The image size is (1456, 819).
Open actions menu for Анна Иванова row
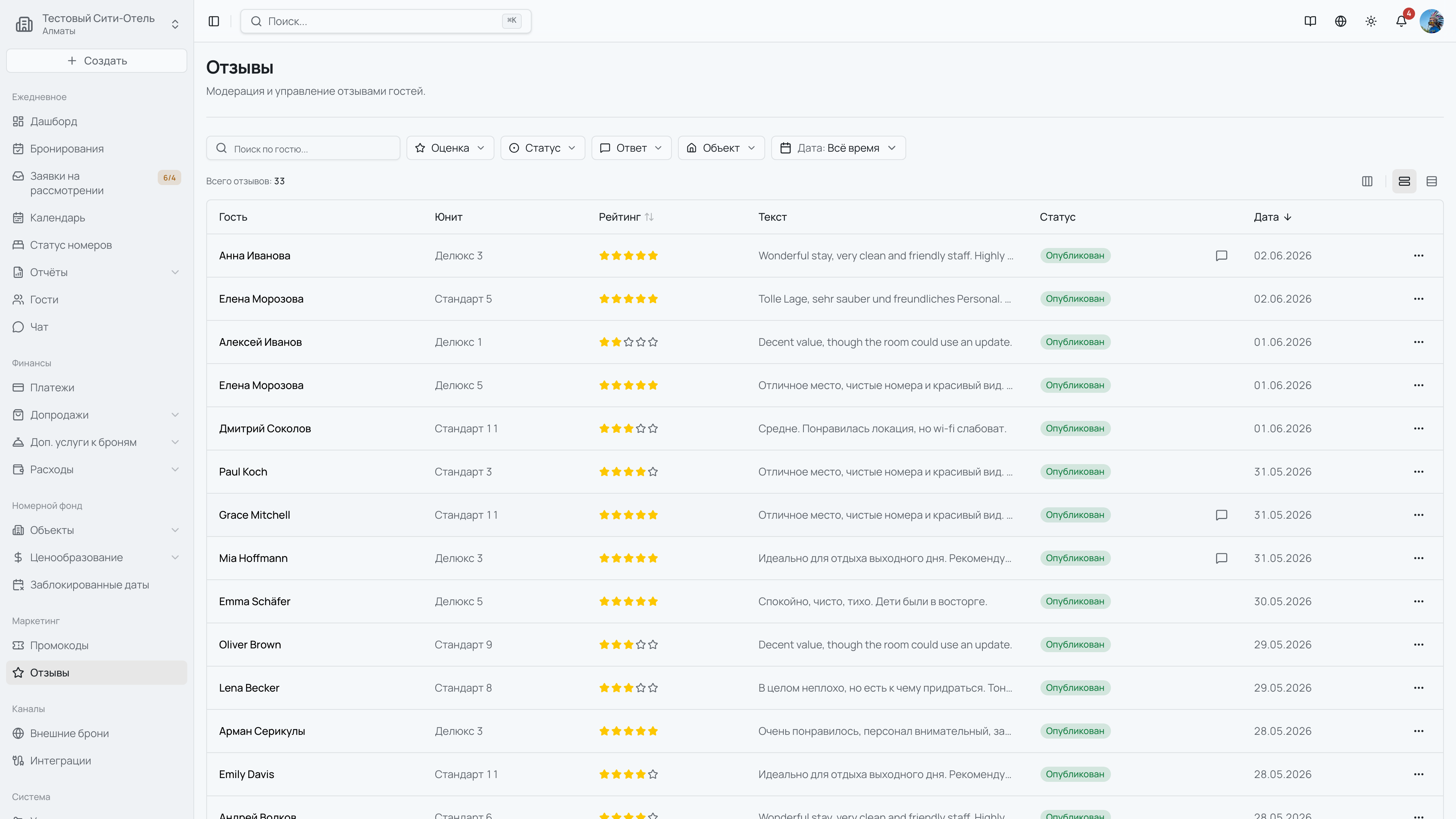[1419, 256]
